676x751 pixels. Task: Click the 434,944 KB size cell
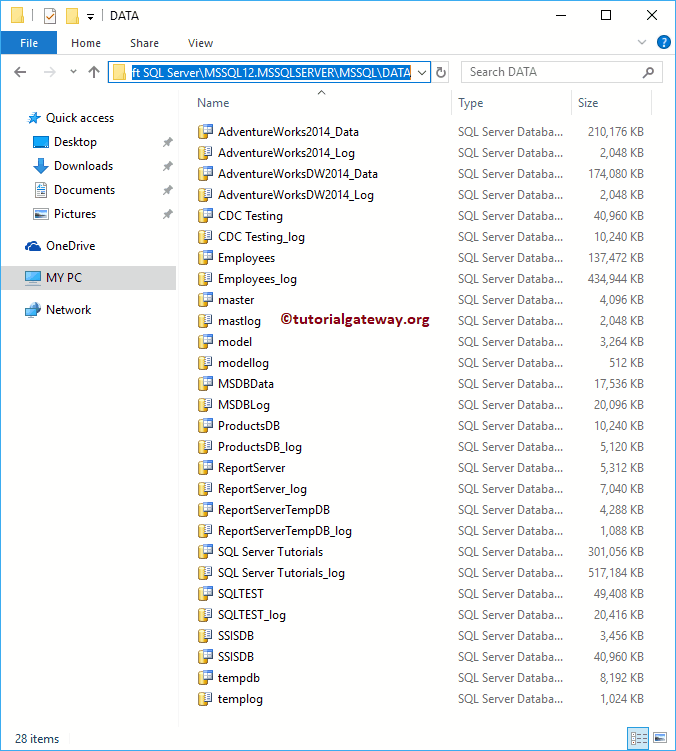pos(616,279)
